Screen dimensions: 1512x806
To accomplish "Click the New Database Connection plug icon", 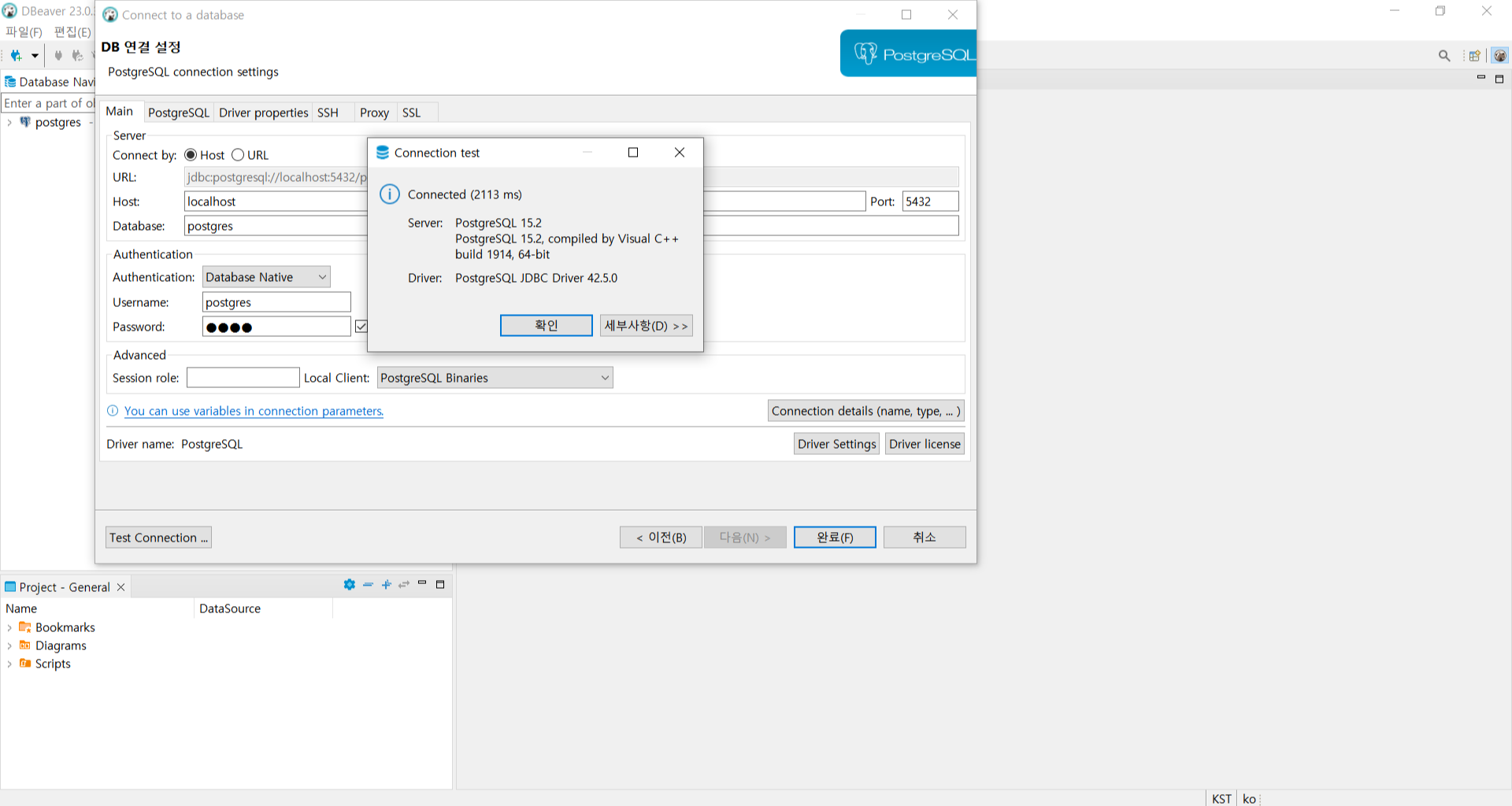I will 16,55.
